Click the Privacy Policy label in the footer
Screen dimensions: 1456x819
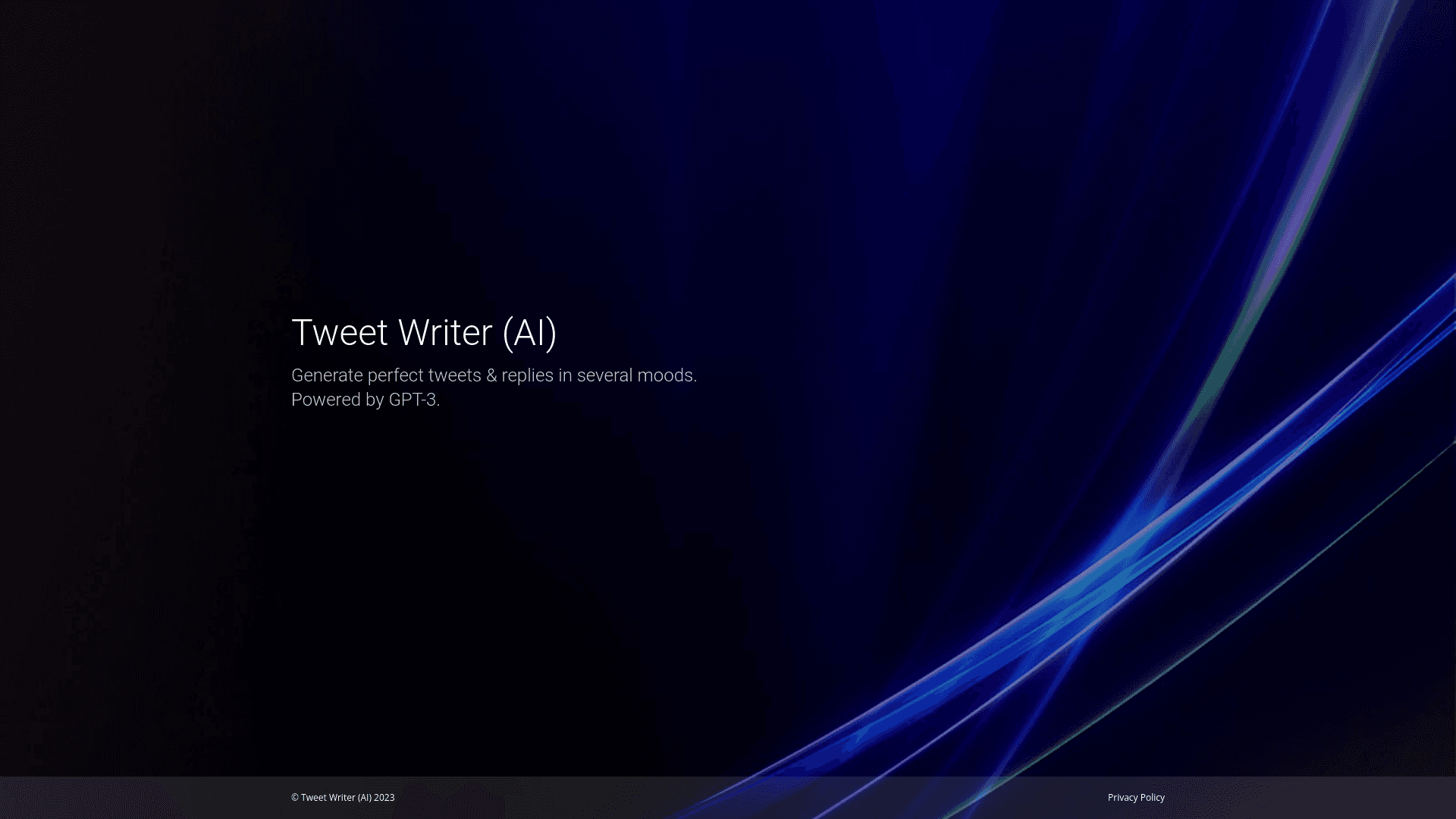[x=1135, y=797]
